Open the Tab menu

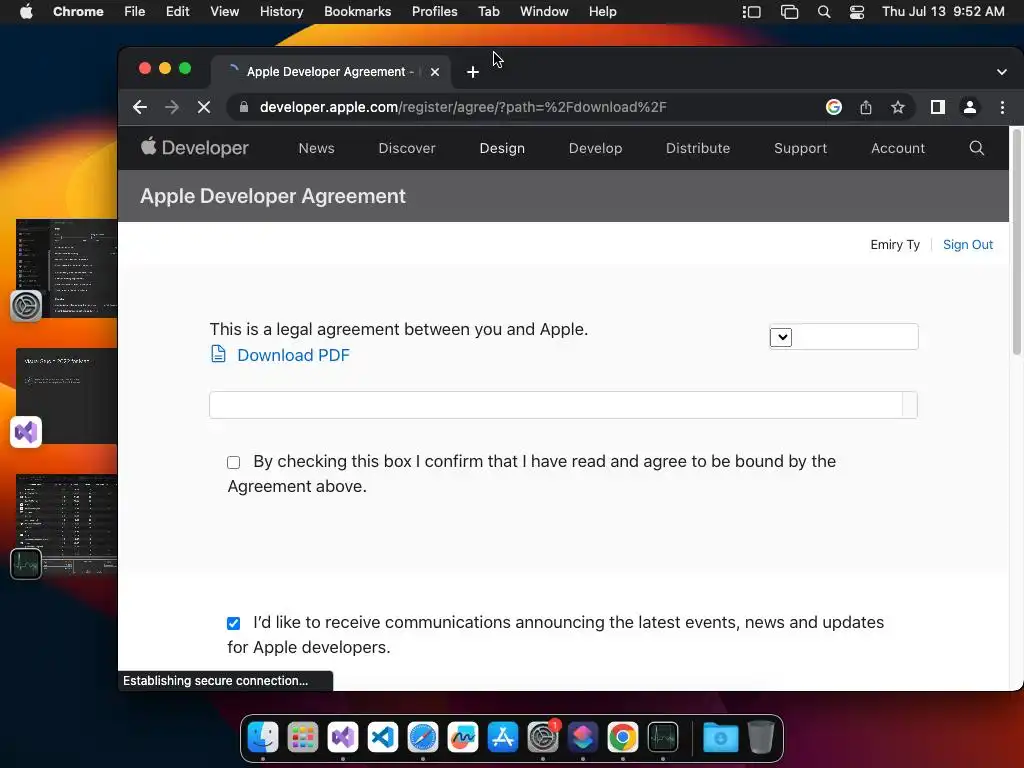(x=488, y=11)
